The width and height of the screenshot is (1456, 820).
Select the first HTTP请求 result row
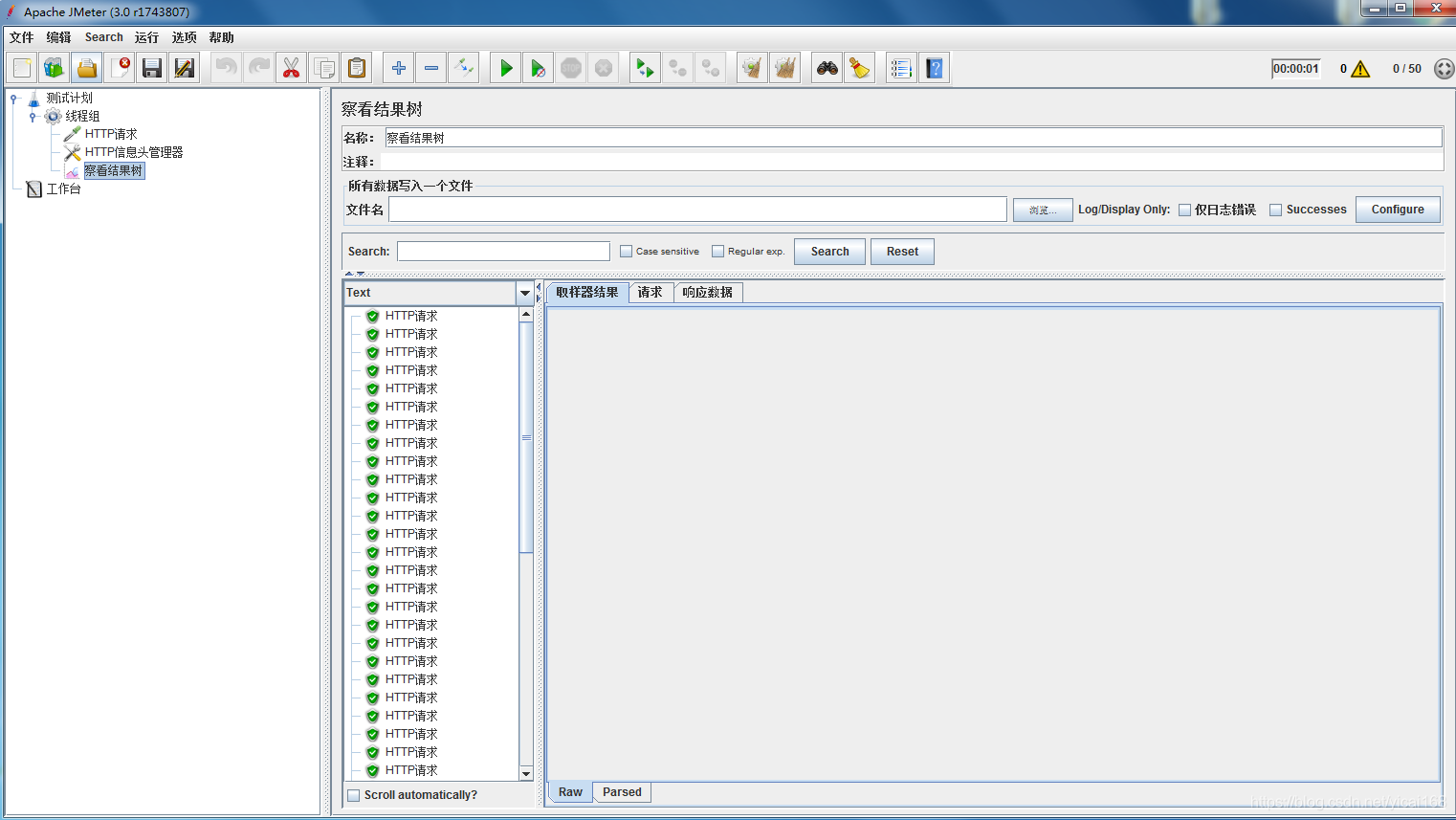click(x=411, y=316)
